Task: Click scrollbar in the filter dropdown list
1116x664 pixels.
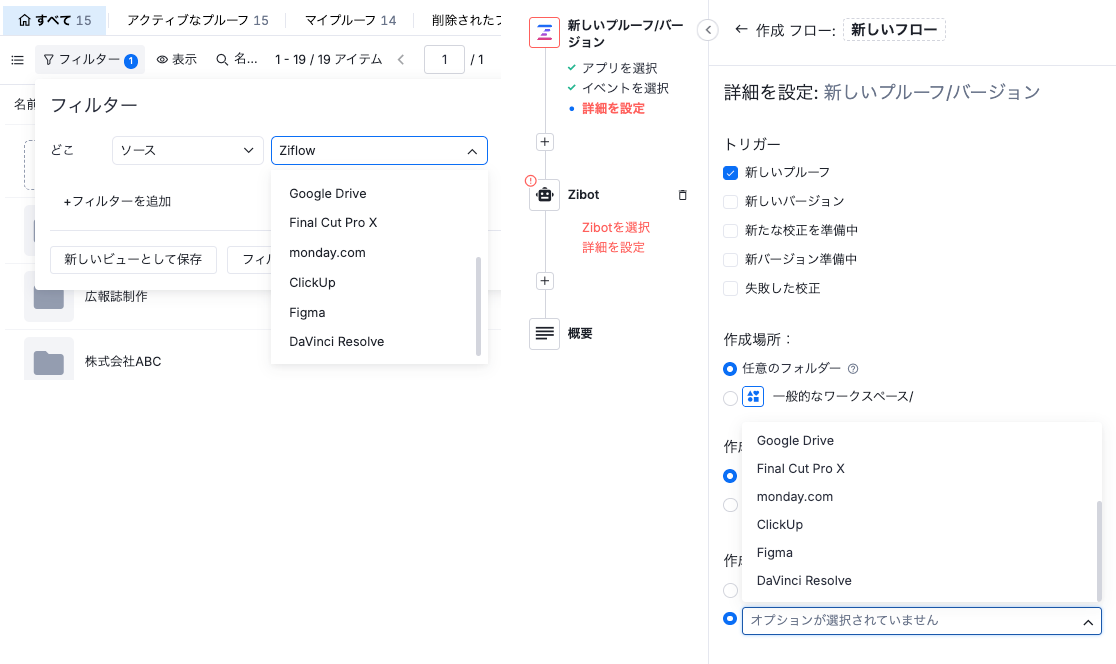Action: tap(478, 306)
